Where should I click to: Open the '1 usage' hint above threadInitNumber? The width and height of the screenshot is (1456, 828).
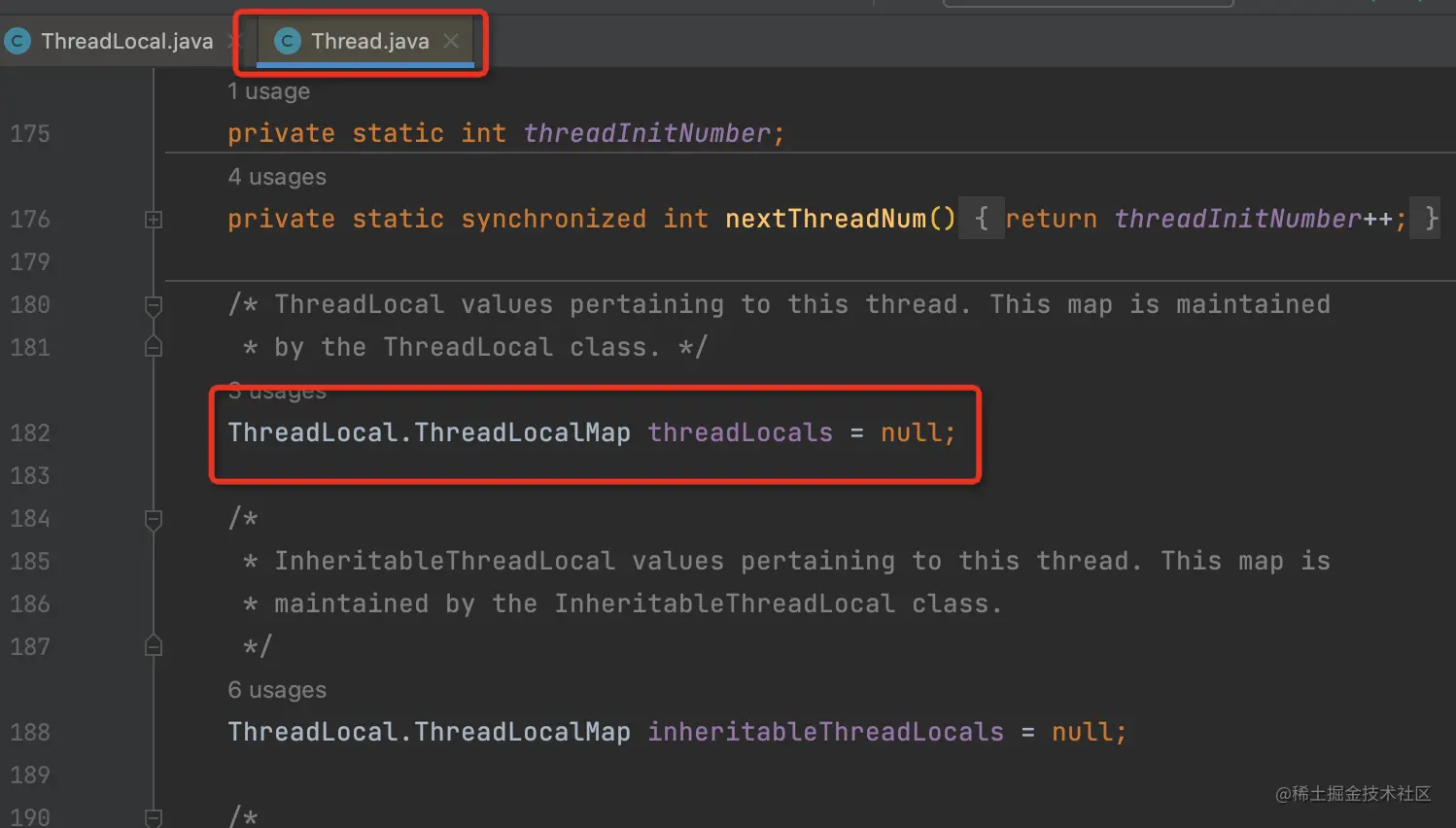coord(269,91)
